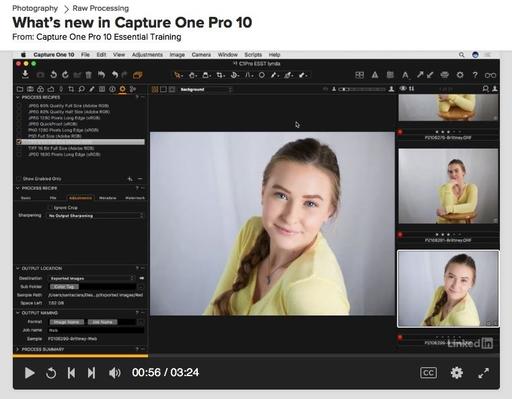
Task: Click the grid overlay toolbar icon
Action: pos(390,75)
